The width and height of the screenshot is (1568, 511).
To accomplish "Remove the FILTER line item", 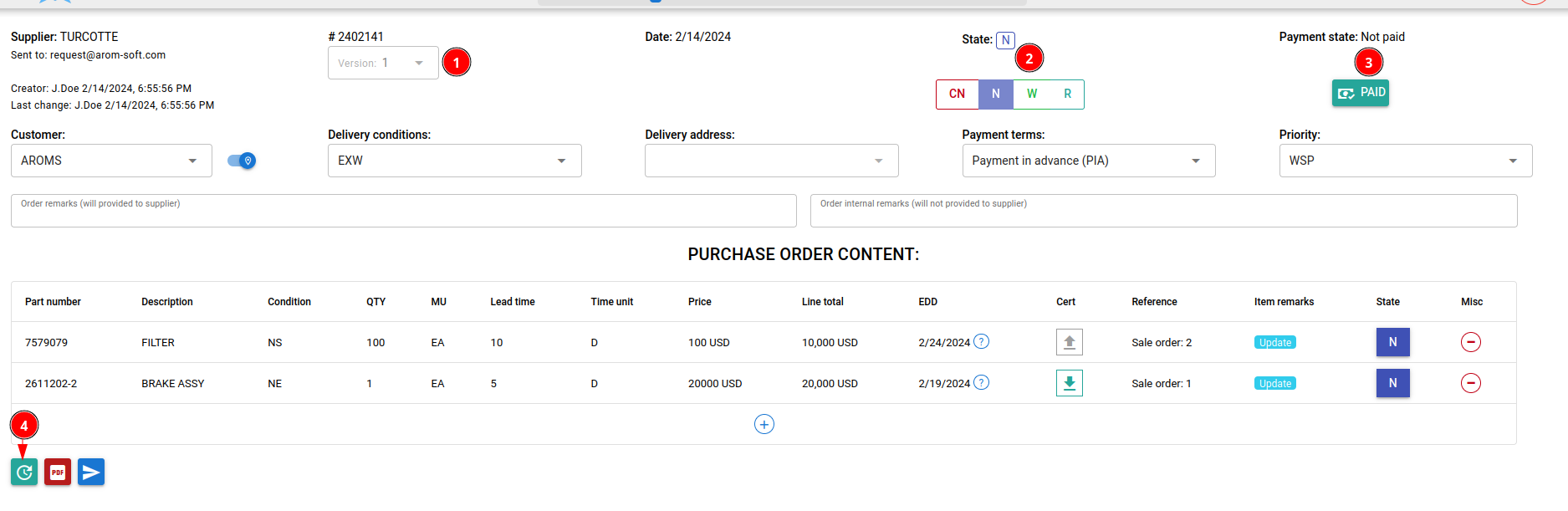I will pos(1470,342).
